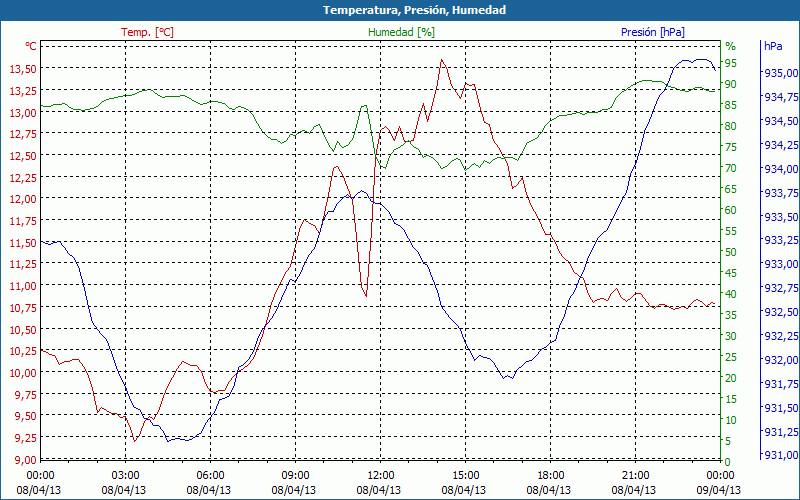Click the 'hPa' unit on pressure axis
This screenshot has width=800, height=500.
[x=773, y=46]
